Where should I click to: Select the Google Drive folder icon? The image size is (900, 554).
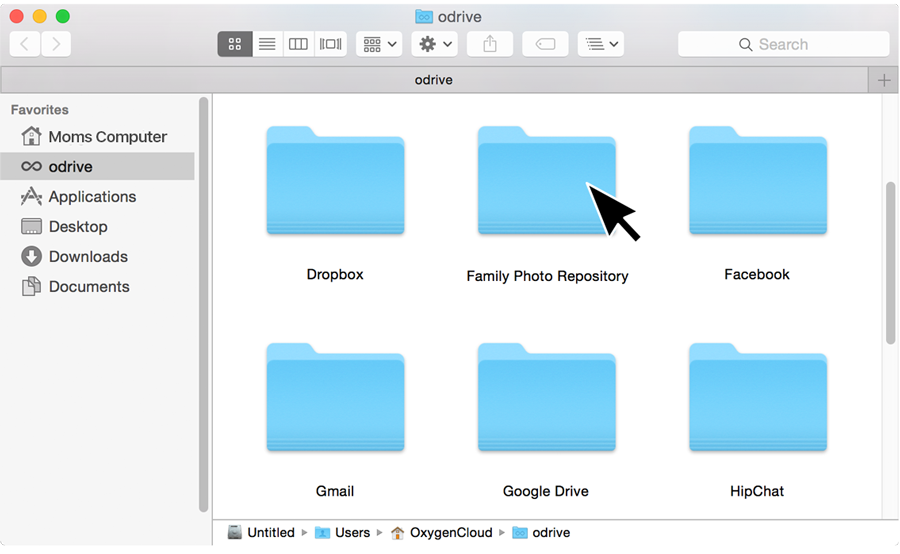click(546, 397)
